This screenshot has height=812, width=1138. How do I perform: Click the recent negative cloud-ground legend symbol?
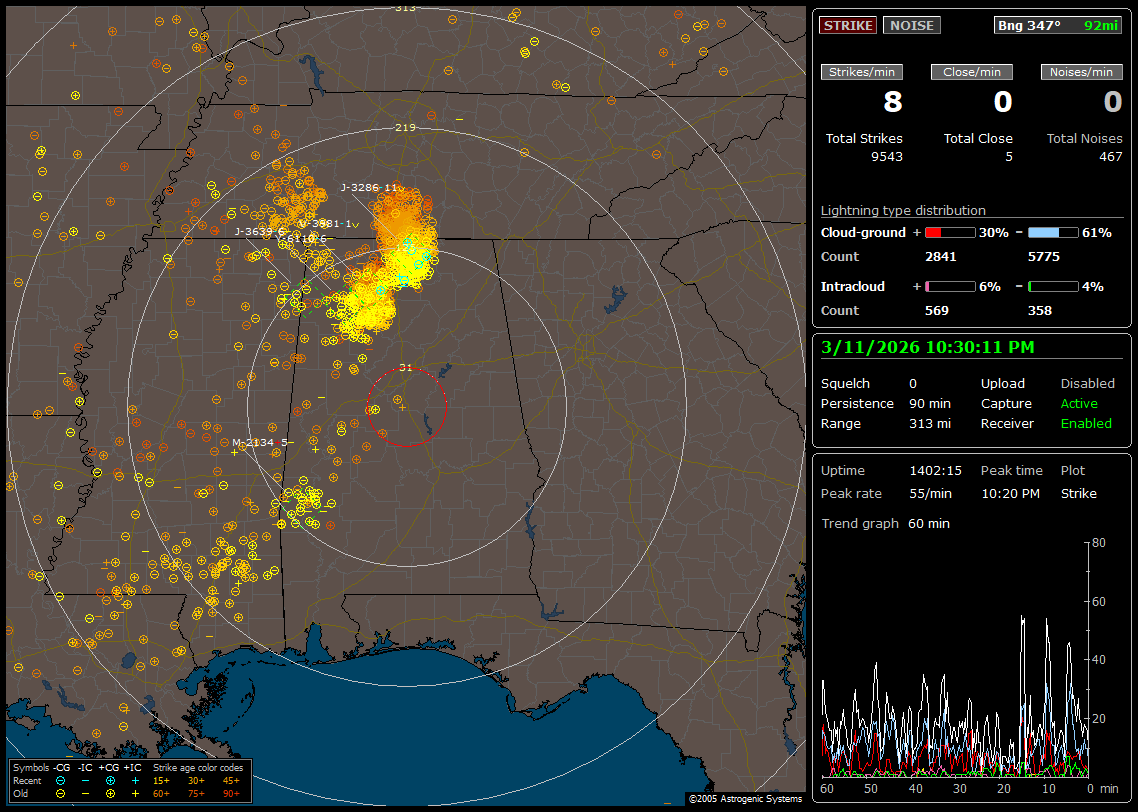[x=61, y=780]
